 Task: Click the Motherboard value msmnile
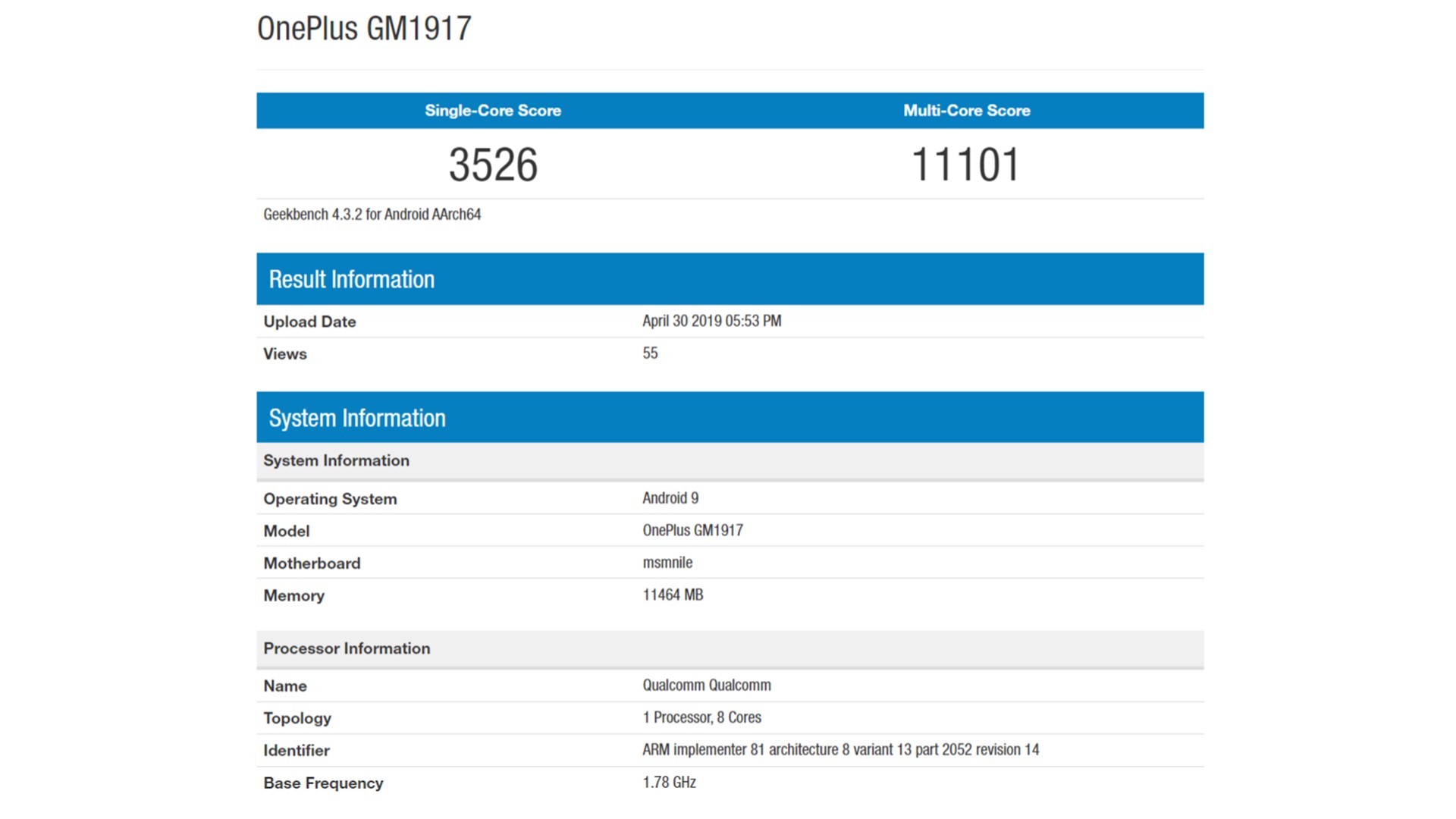[x=668, y=562]
